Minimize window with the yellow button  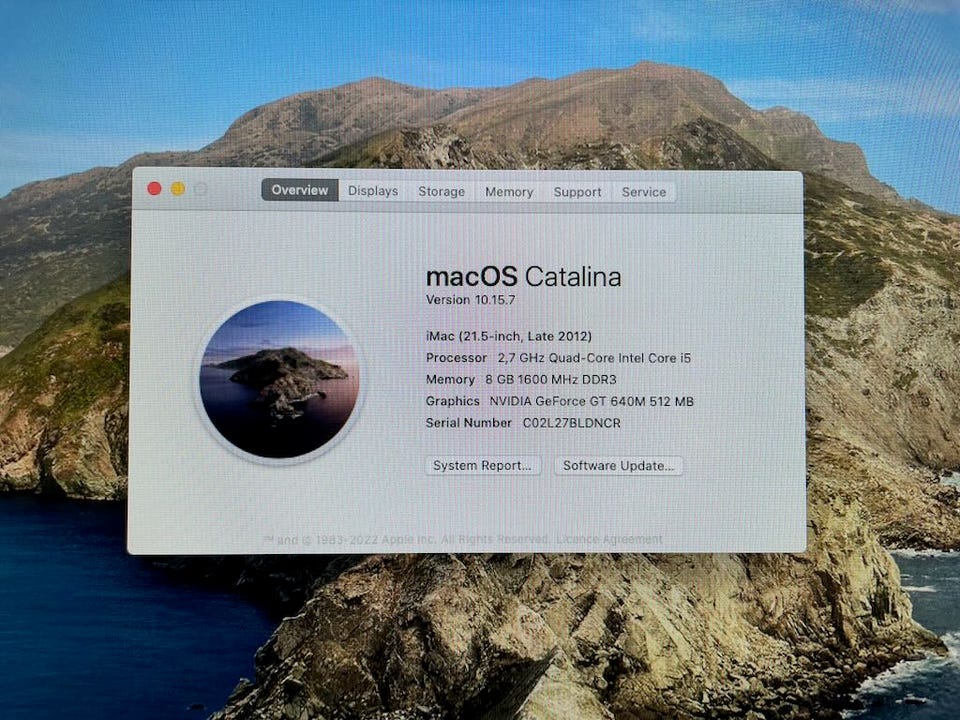(178, 189)
